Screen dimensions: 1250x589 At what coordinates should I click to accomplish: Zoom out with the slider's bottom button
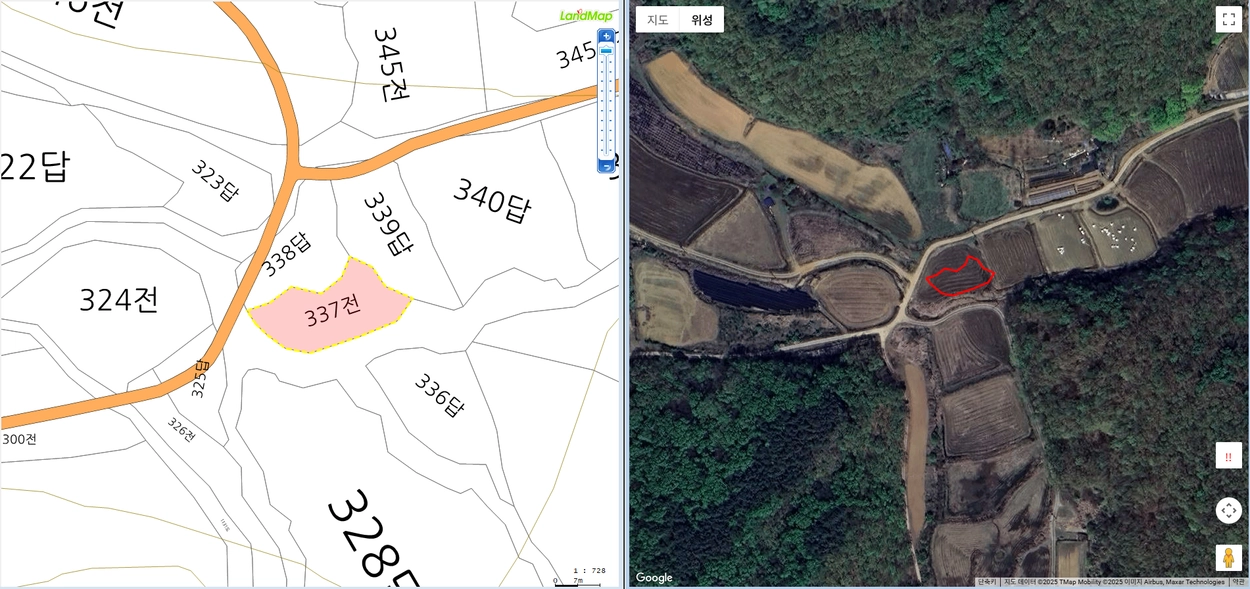606,165
